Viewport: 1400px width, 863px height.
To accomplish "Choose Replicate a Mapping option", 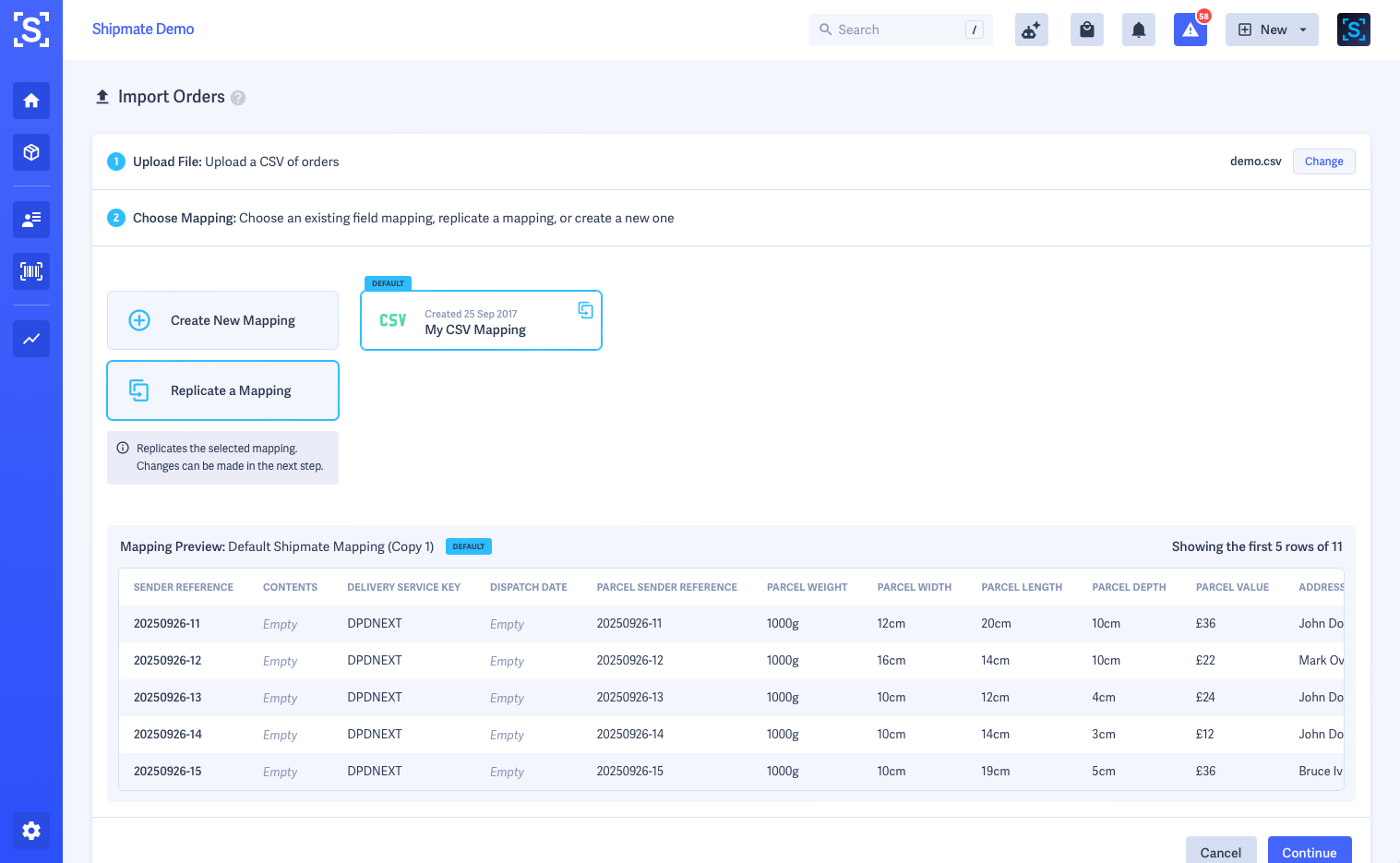I will coord(222,390).
